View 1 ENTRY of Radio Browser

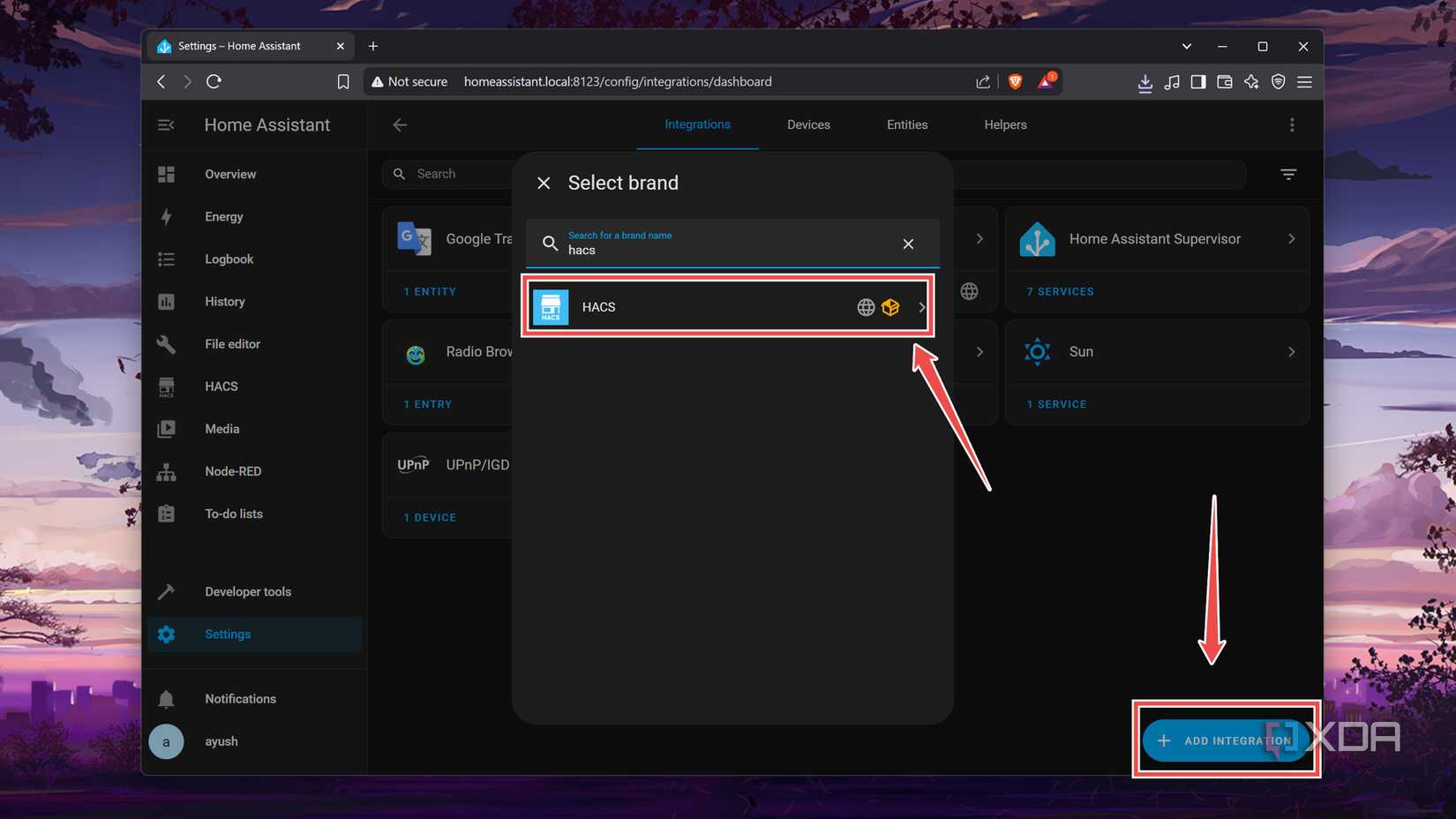pyautogui.click(x=427, y=404)
